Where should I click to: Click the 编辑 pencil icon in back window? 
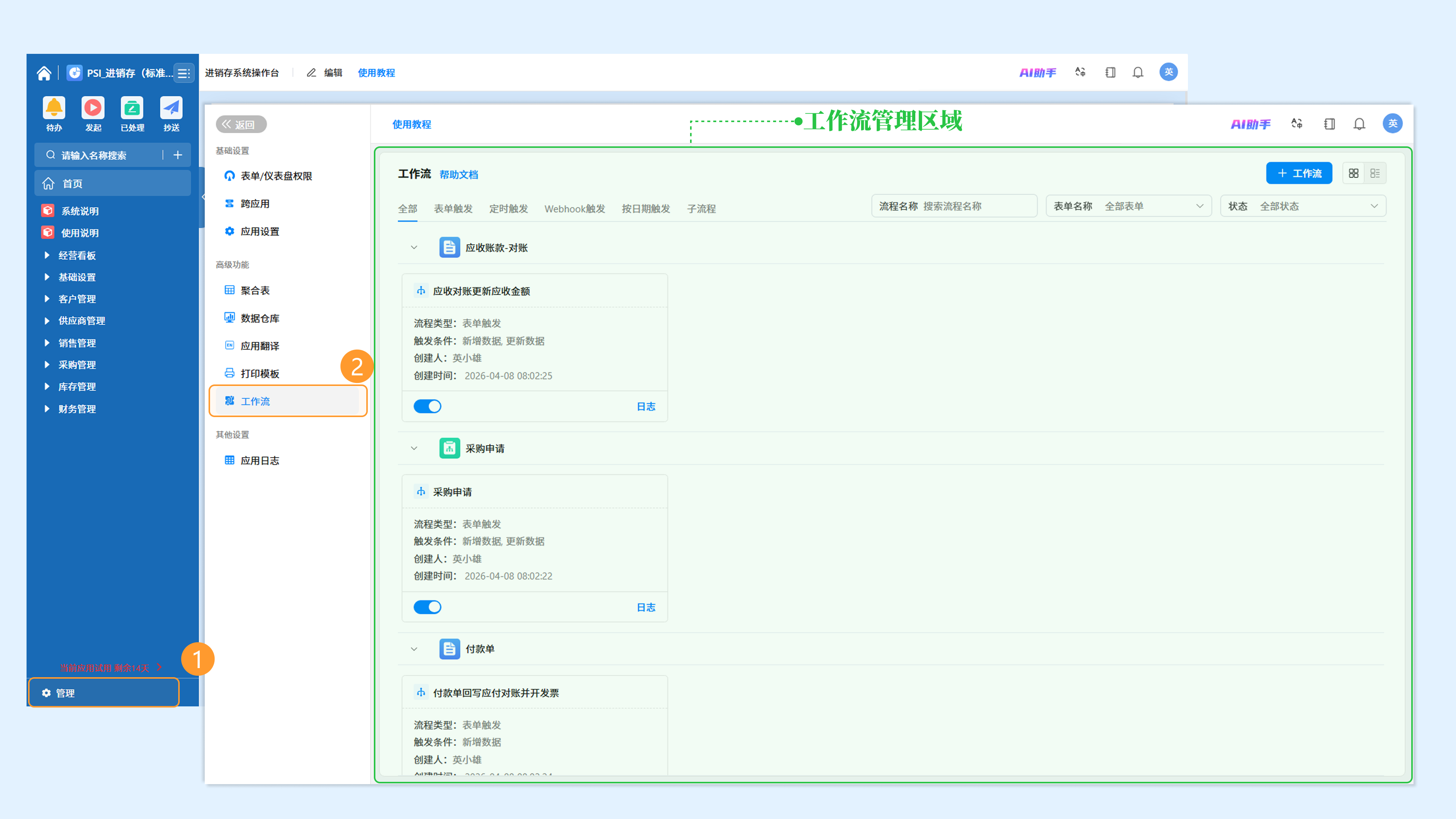[x=311, y=73]
